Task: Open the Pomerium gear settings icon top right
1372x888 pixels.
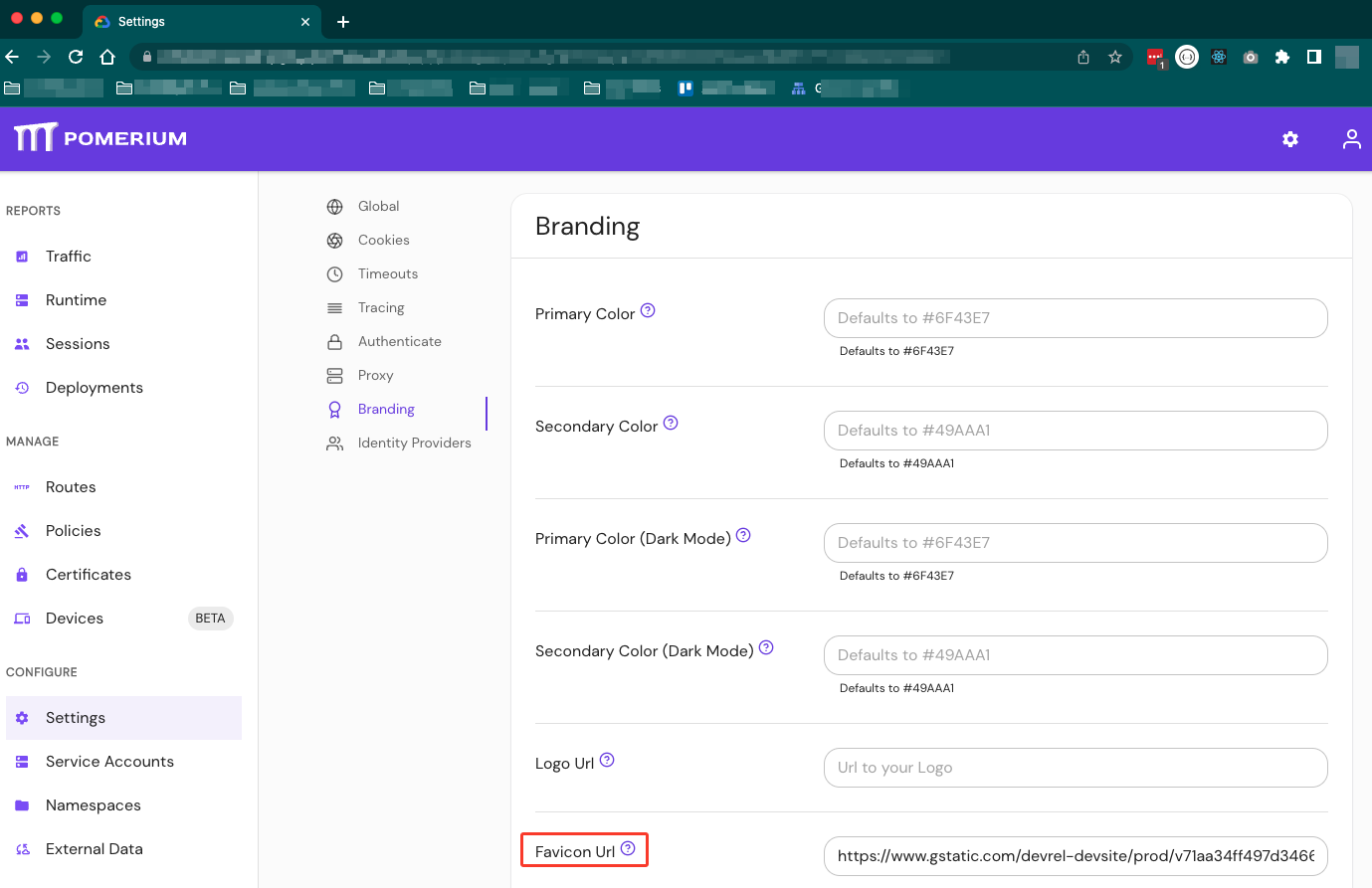Action: (1289, 139)
